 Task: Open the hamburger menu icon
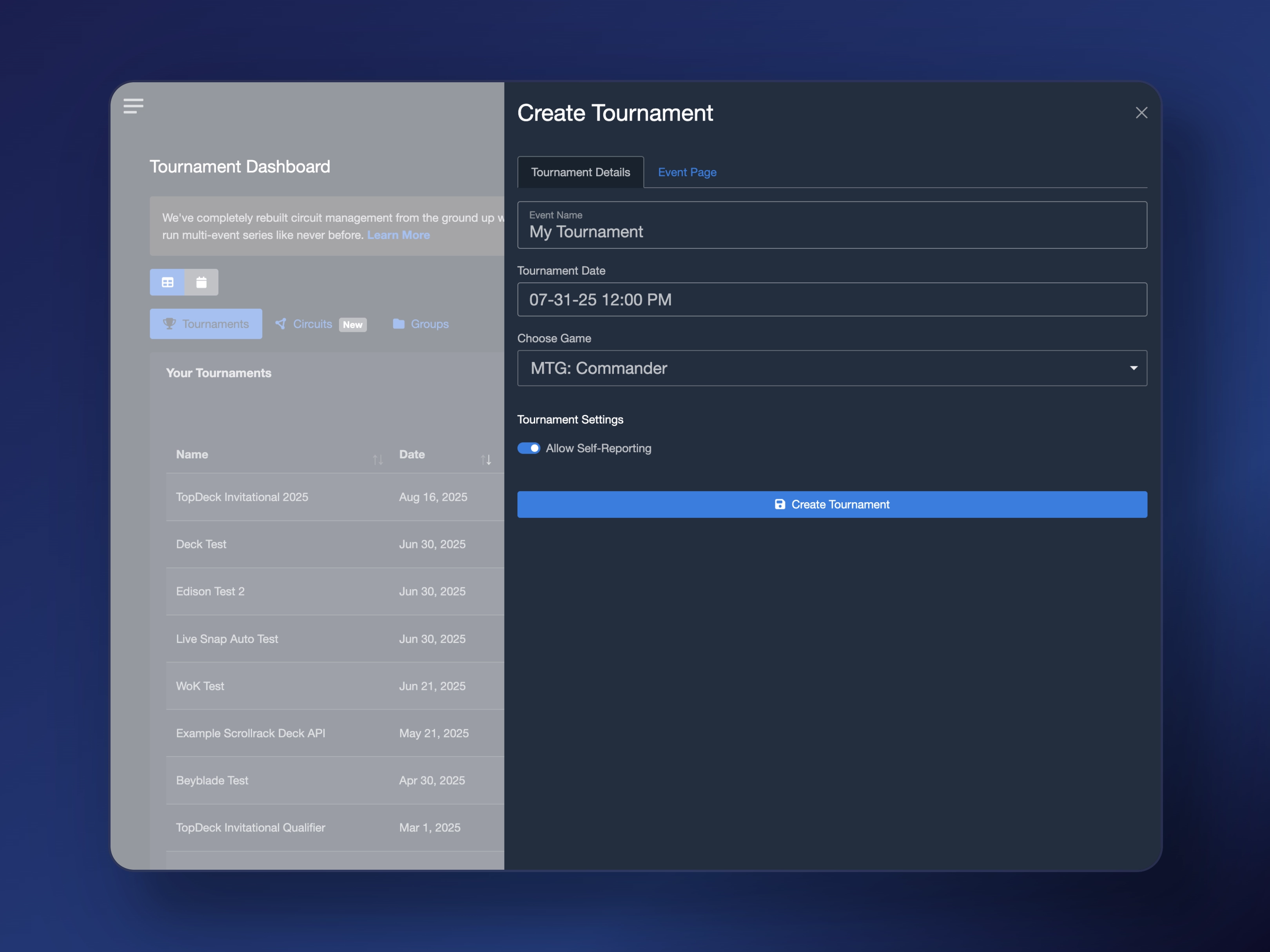133,106
